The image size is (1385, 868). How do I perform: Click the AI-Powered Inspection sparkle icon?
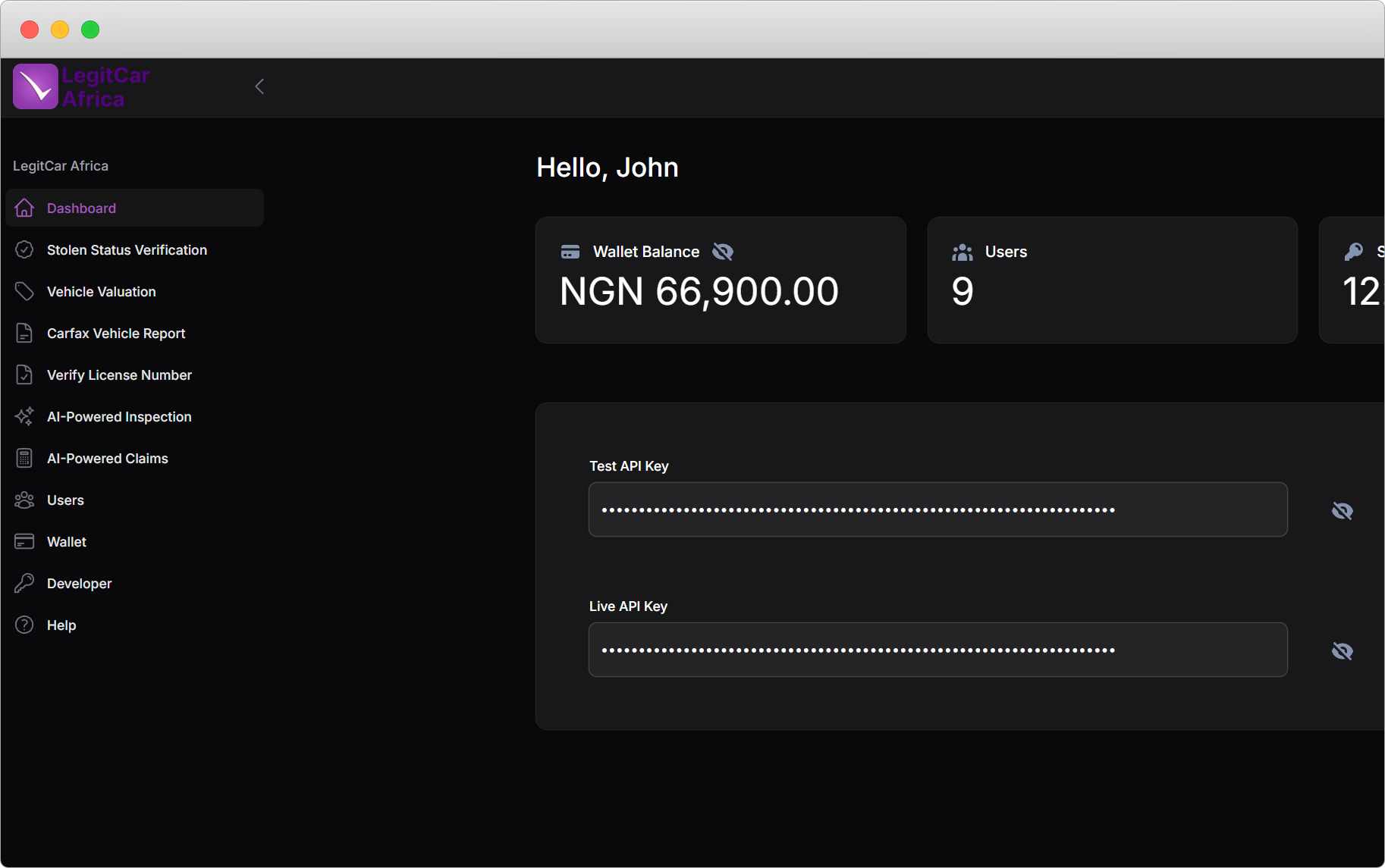coord(24,417)
